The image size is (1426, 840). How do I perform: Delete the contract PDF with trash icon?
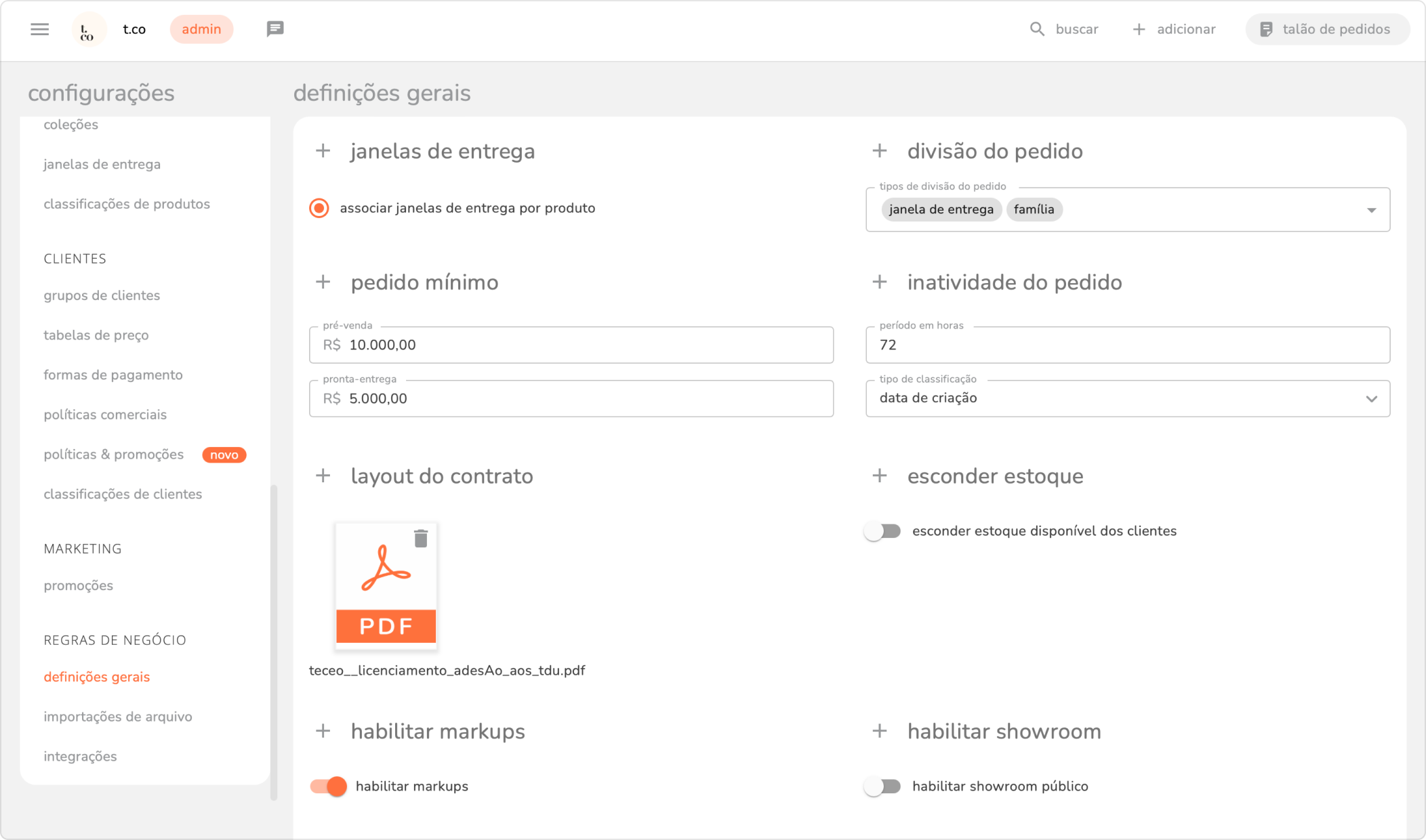click(x=421, y=539)
